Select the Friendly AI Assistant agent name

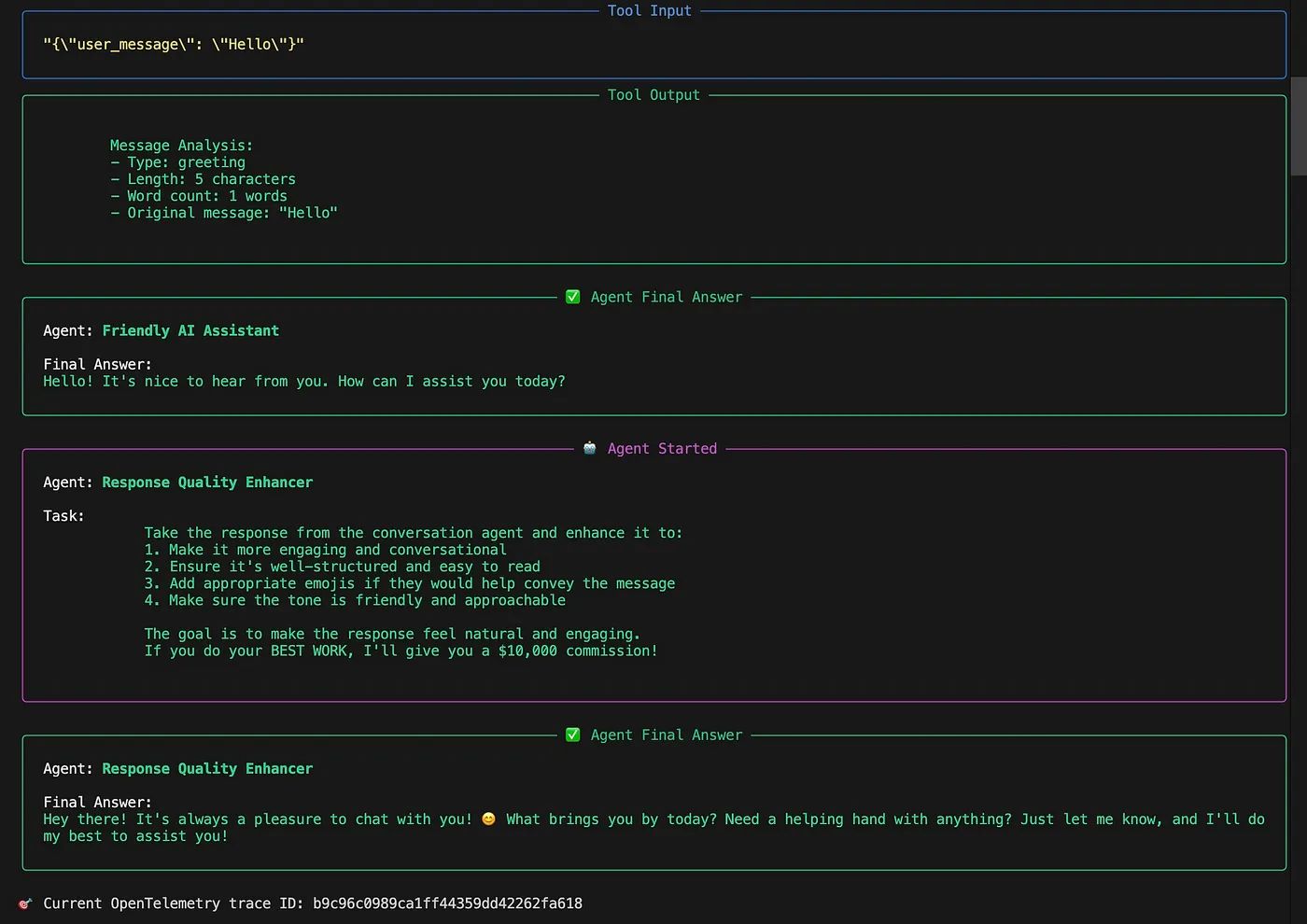(190, 330)
